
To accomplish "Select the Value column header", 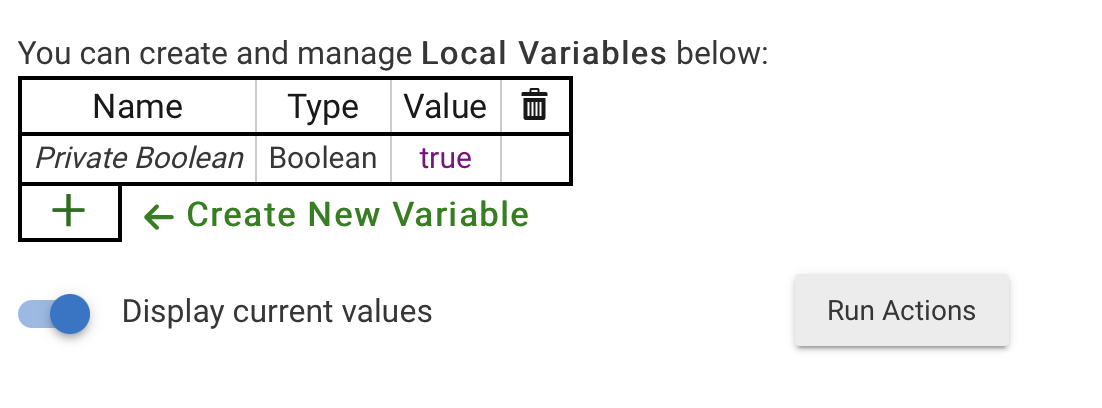I will (x=445, y=107).
